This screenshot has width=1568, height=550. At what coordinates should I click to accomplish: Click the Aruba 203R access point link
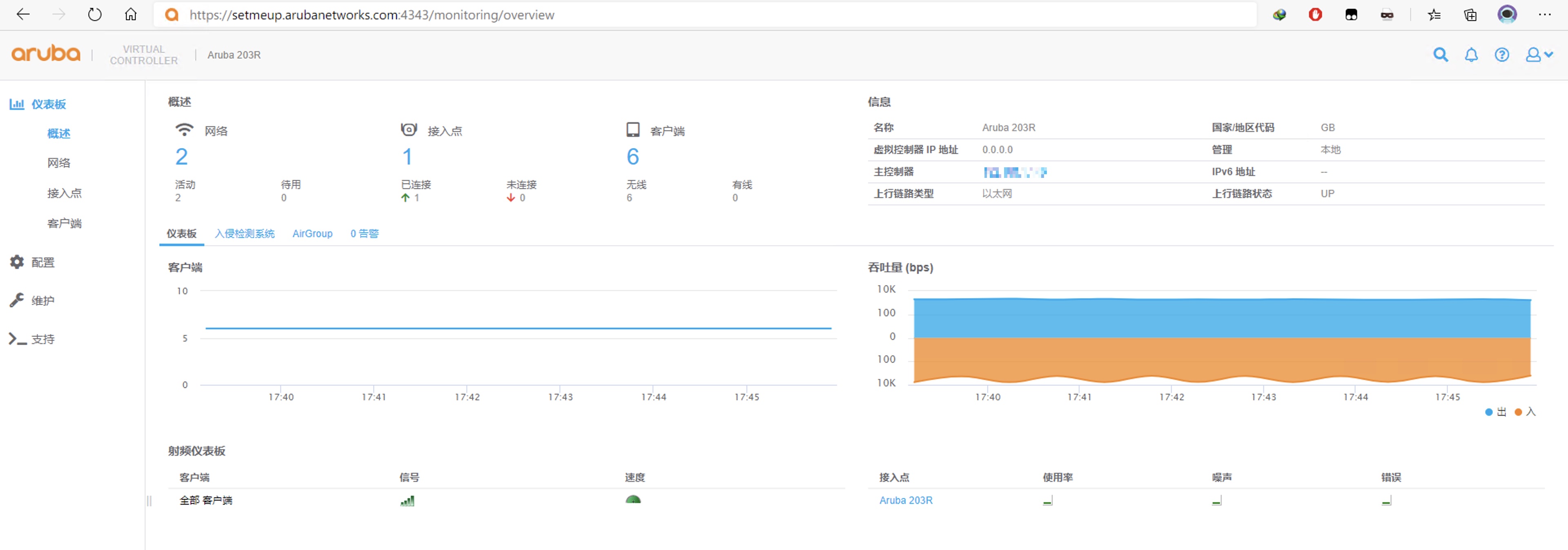905,500
